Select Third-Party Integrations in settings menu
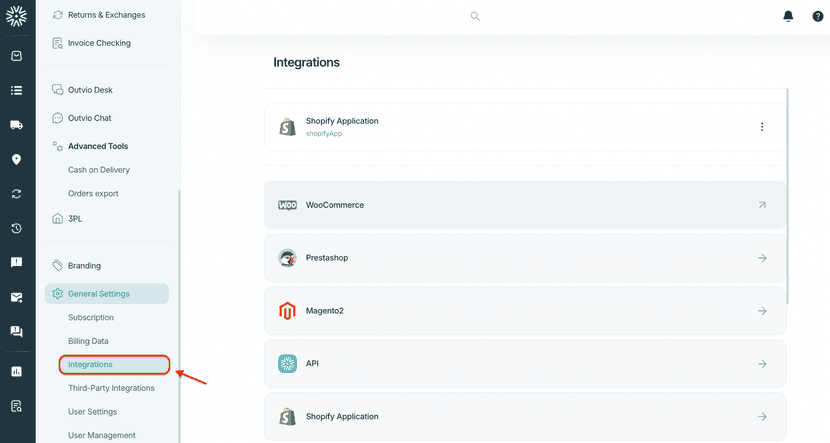The image size is (830, 443). coord(111,388)
